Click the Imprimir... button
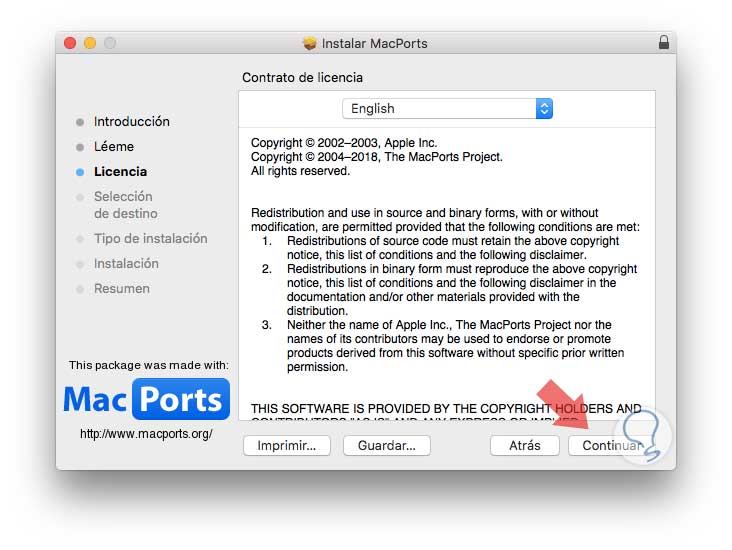732x550 pixels. coord(287,445)
